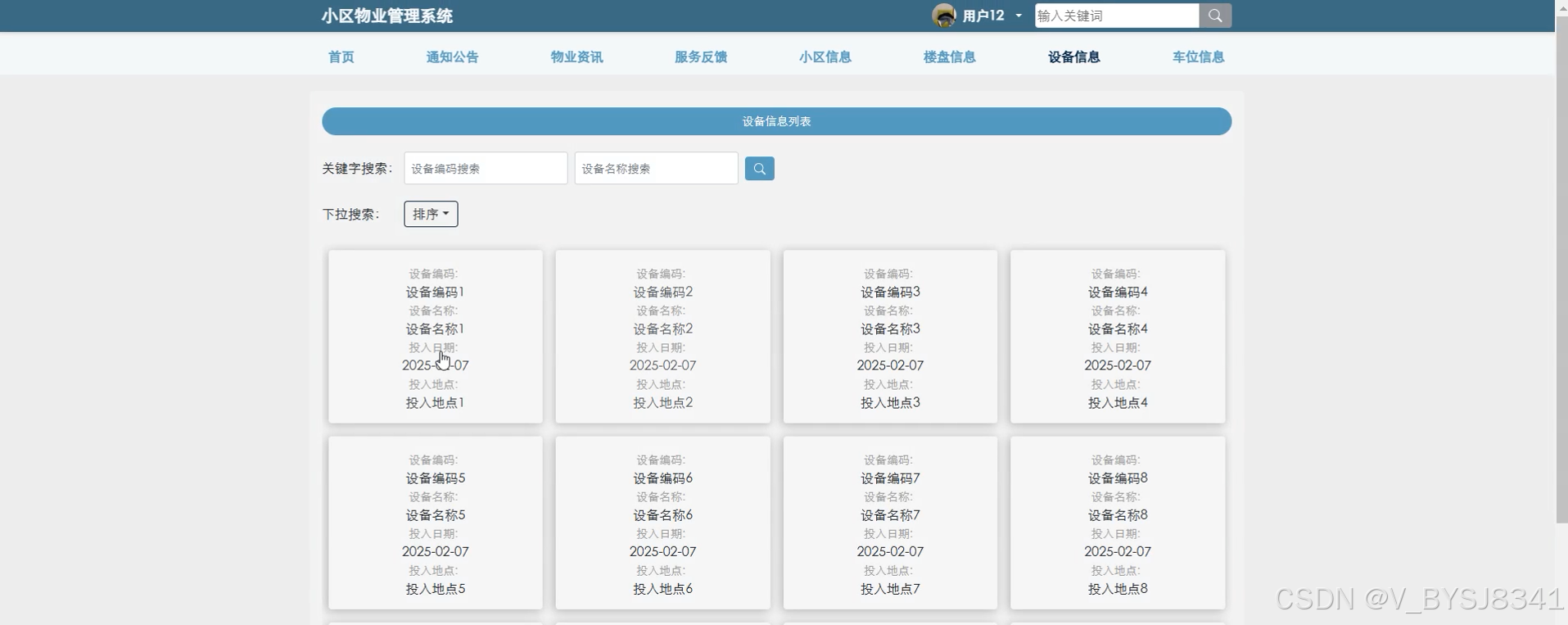Open the 设备编码3 device card
This screenshot has height=625, width=1568.
pyautogui.click(x=890, y=337)
